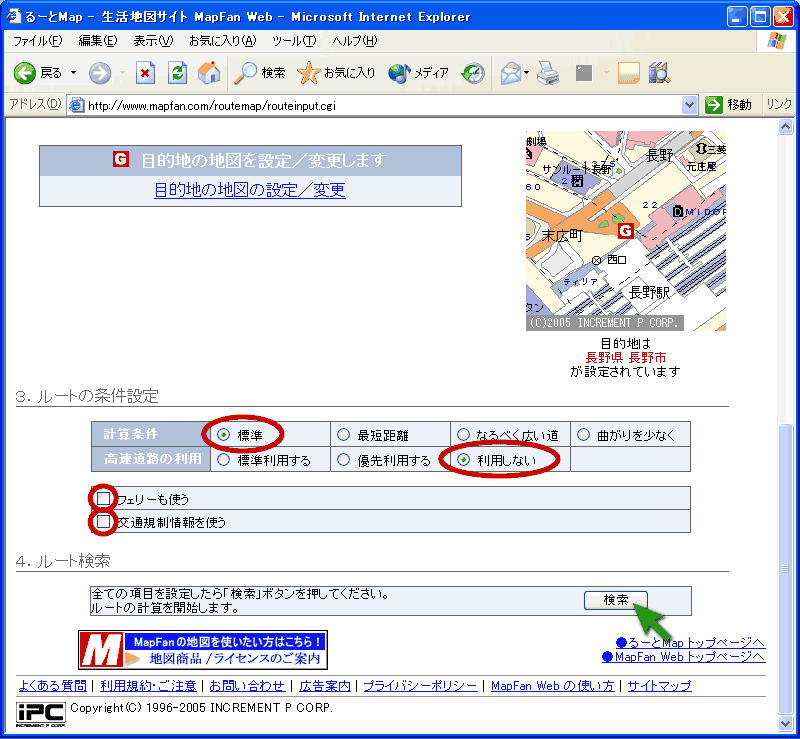Click the Back (戻る) arrow button
800x739 pixels.
(x=24, y=73)
